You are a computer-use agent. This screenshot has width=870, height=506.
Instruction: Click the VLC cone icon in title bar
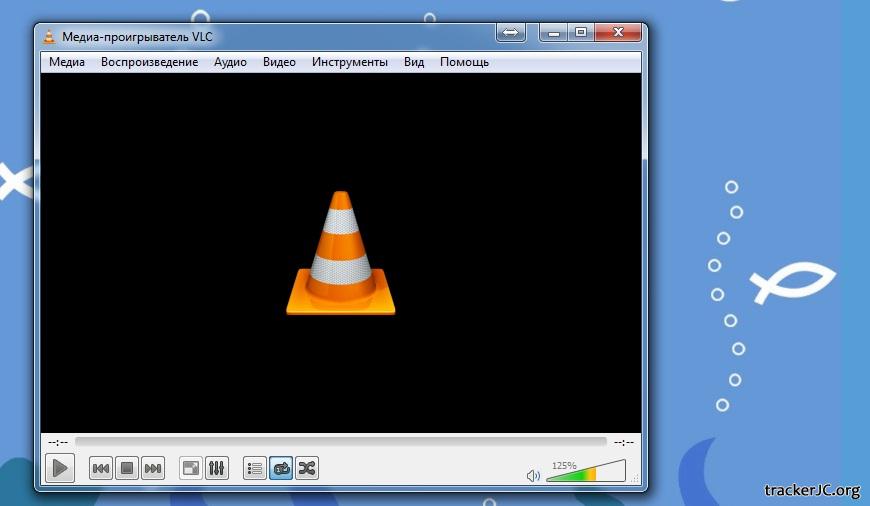point(50,37)
